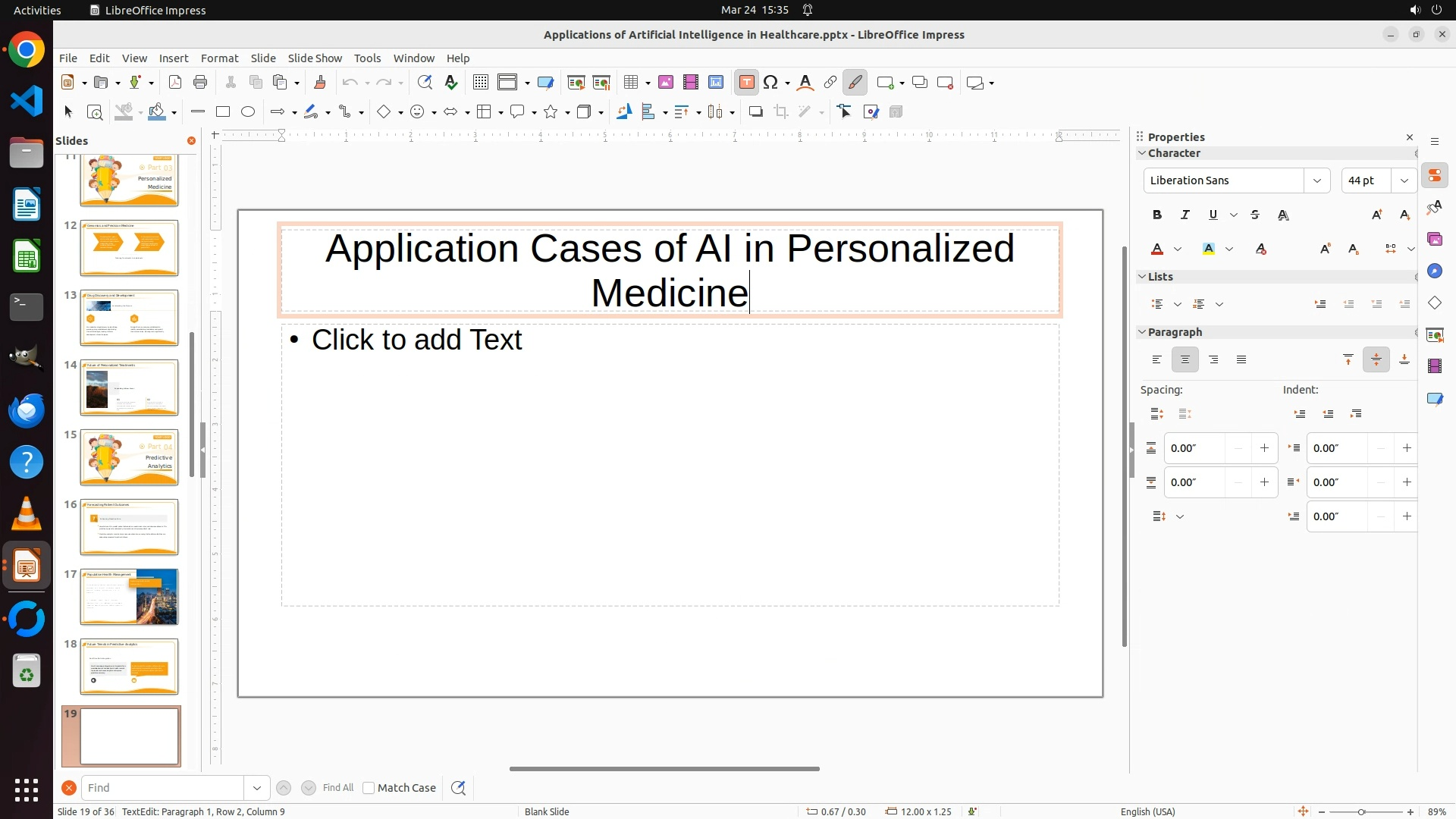Select the Rectangle shape tool
The height and width of the screenshot is (819, 1456).
tap(223, 112)
